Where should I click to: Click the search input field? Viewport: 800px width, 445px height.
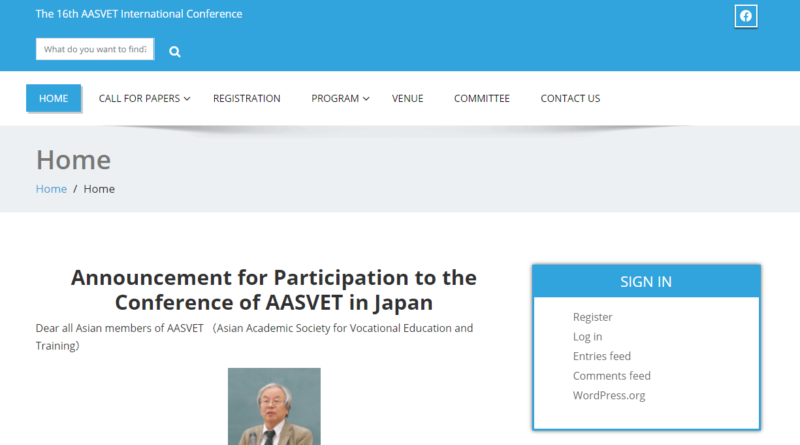(x=95, y=49)
